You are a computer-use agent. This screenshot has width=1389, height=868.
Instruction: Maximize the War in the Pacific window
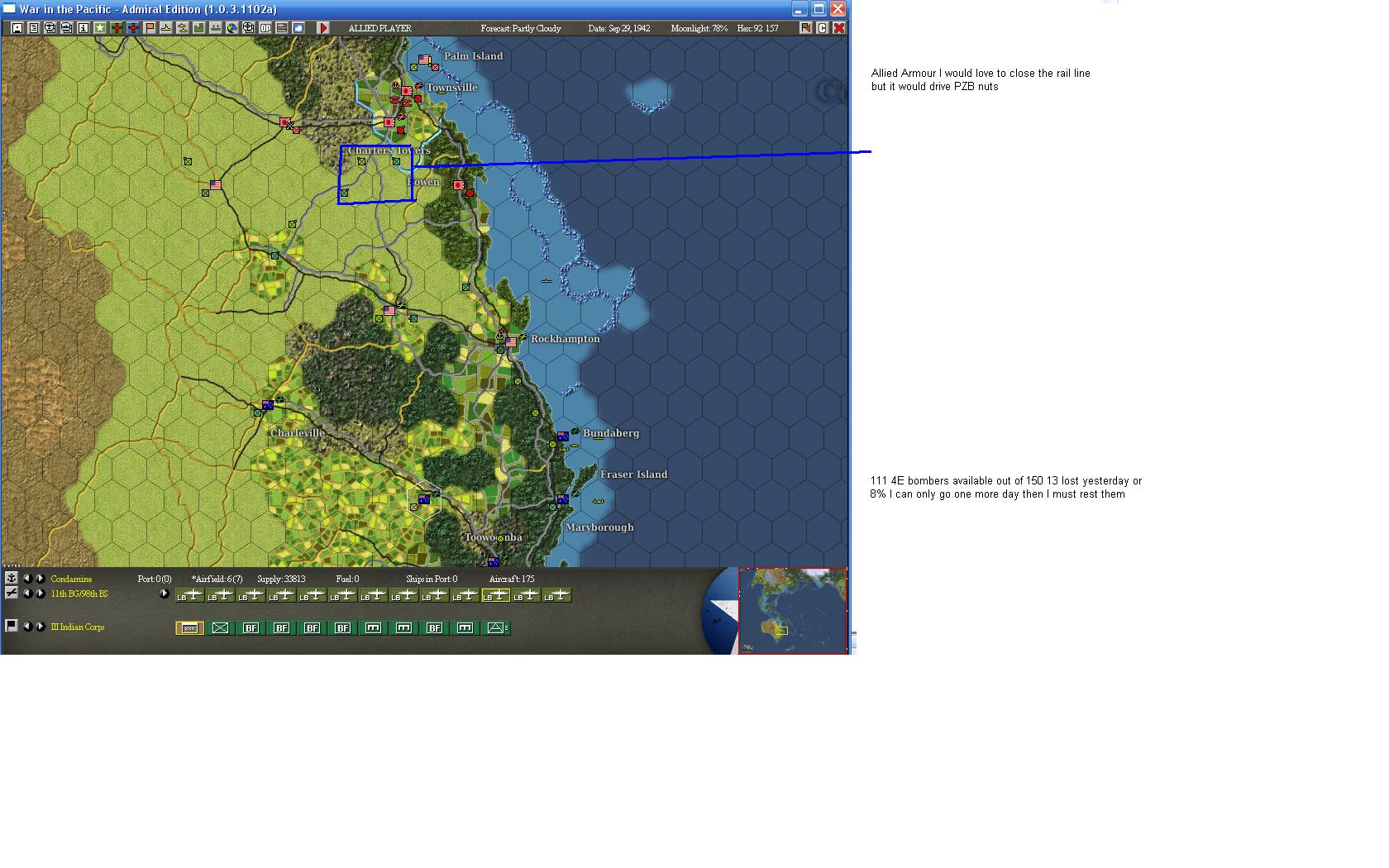click(x=819, y=9)
